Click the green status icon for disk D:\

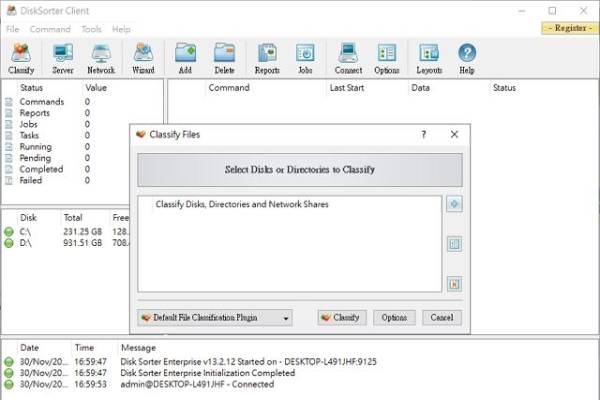[x=9, y=243]
